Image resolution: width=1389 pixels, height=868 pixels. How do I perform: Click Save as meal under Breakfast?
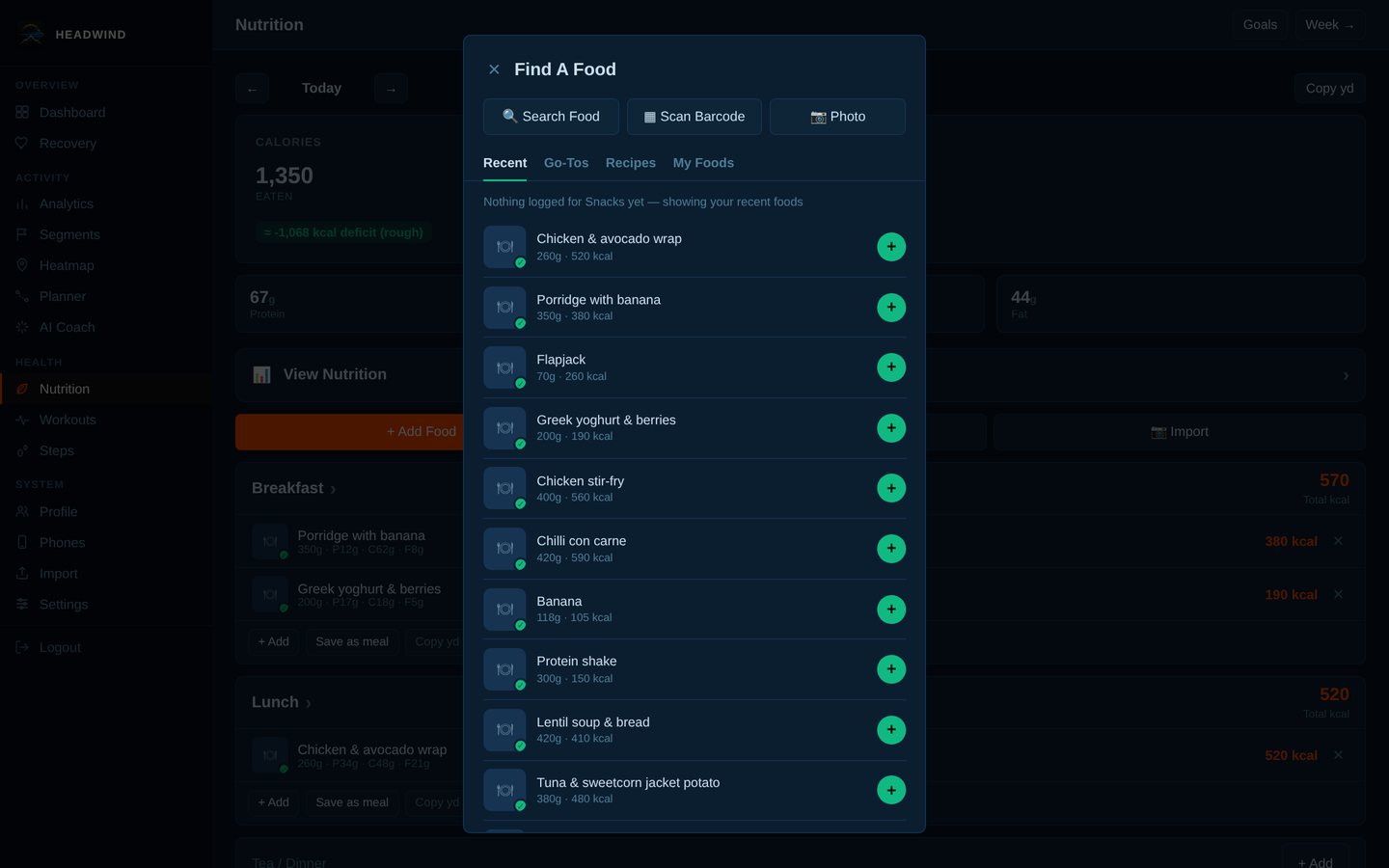352,641
